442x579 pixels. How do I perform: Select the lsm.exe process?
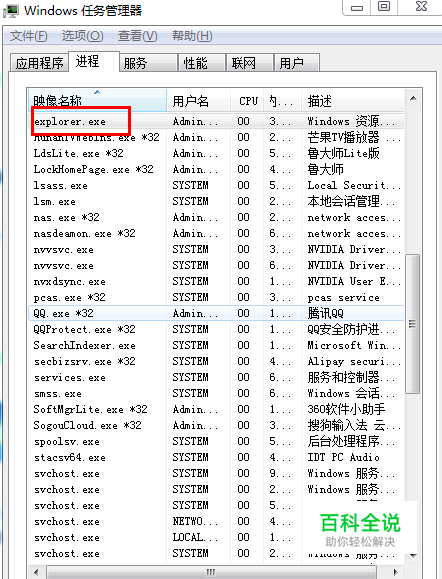pos(216,201)
